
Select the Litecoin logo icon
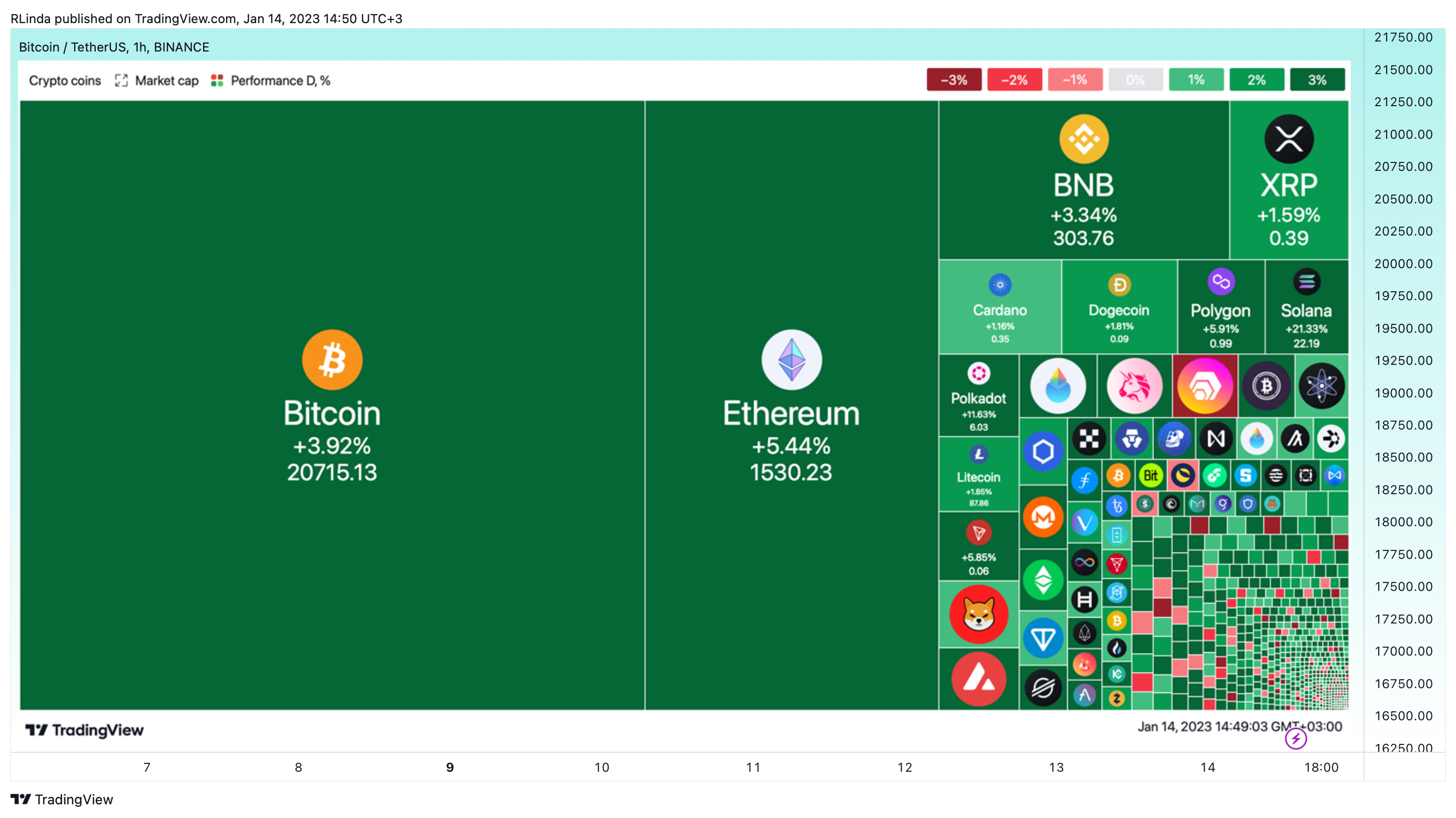tap(978, 454)
